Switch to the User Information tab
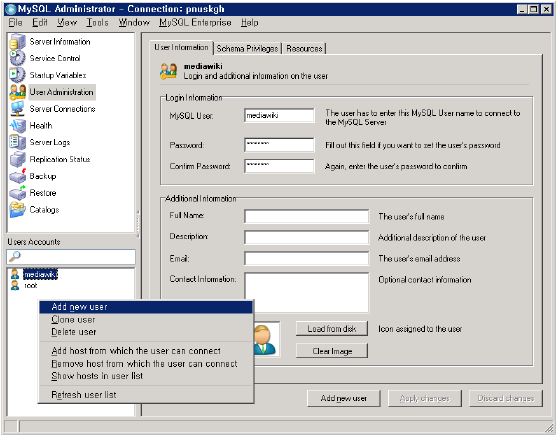This screenshot has height=435, width=556. tap(182, 48)
